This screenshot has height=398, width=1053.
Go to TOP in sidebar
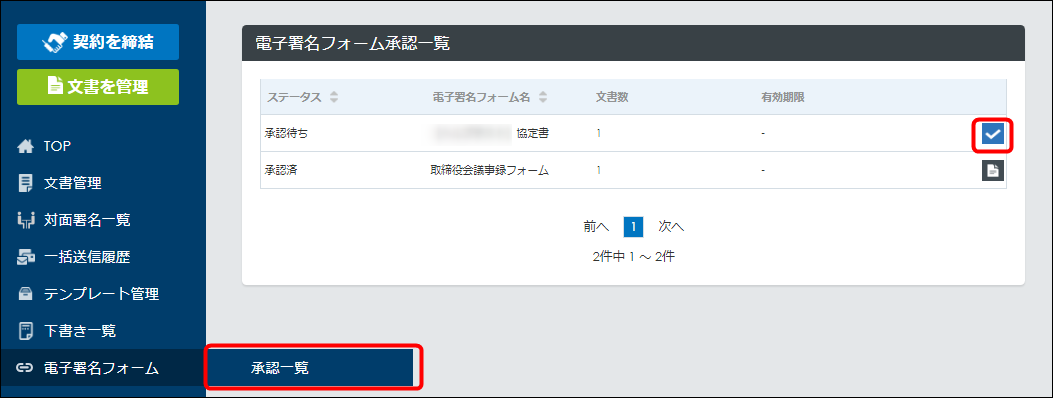tap(58, 146)
